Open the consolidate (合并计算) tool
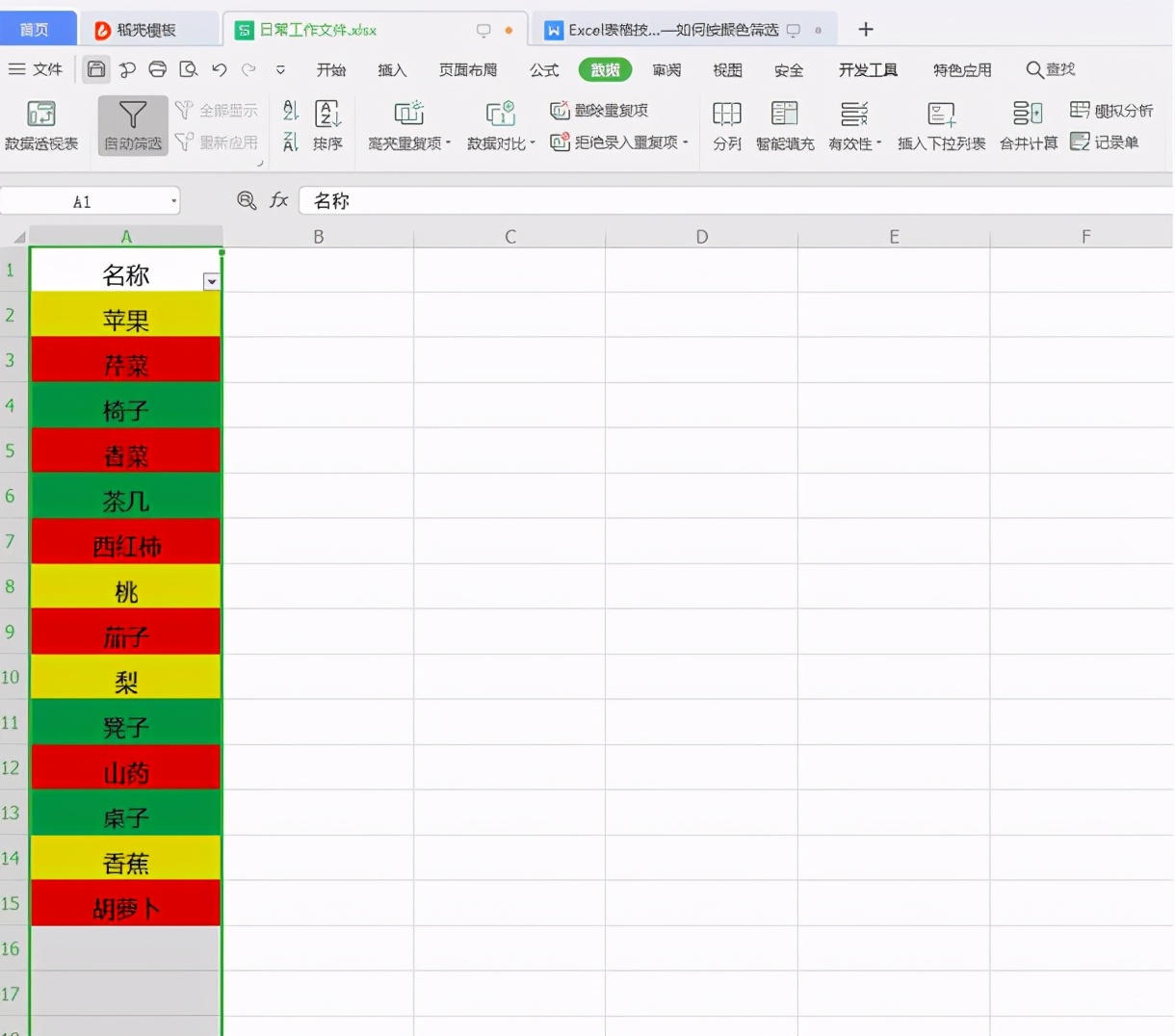 pyautogui.click(x=1028, y=125)
